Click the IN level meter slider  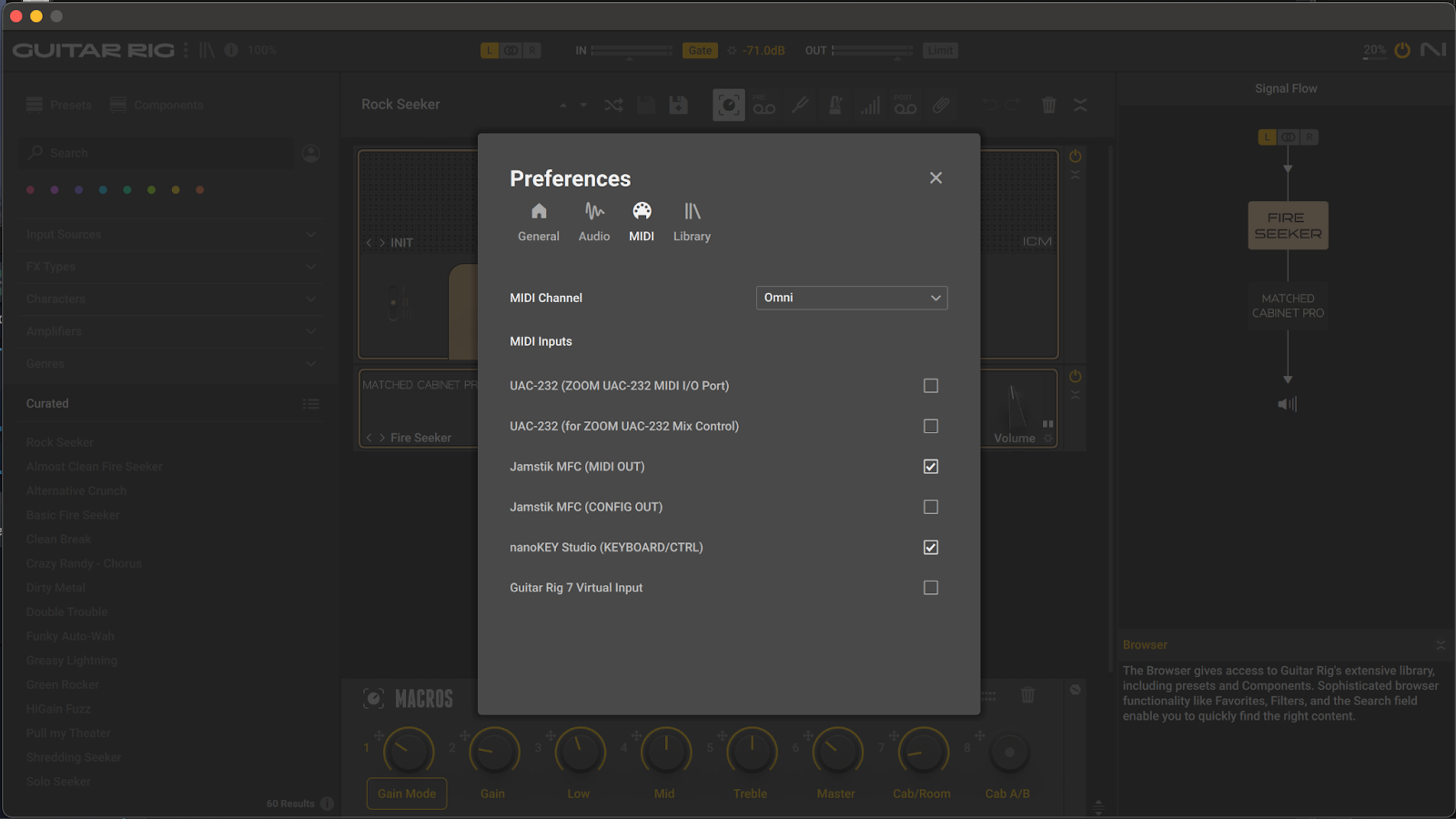point(632,51)
